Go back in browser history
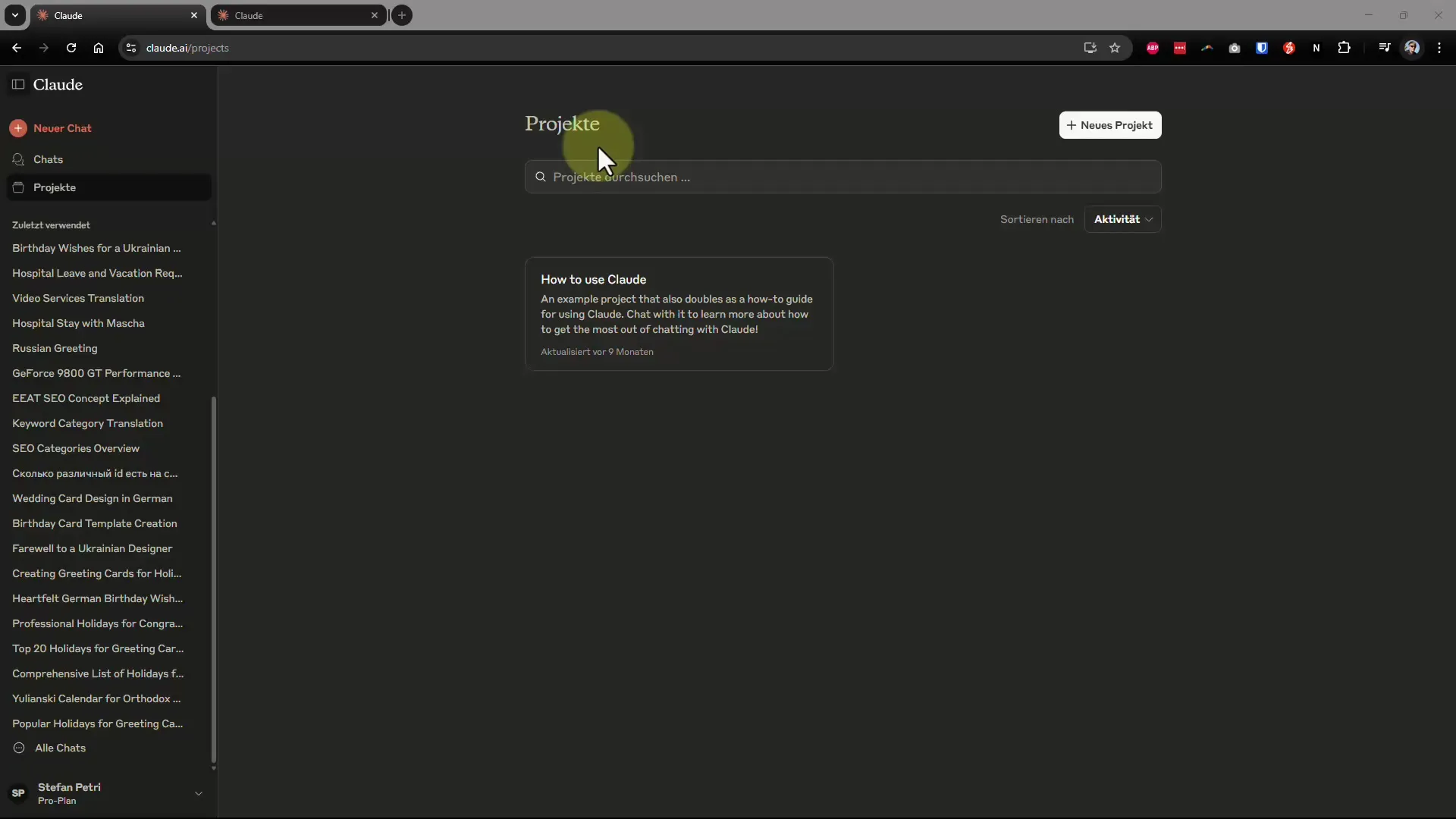 17,48
